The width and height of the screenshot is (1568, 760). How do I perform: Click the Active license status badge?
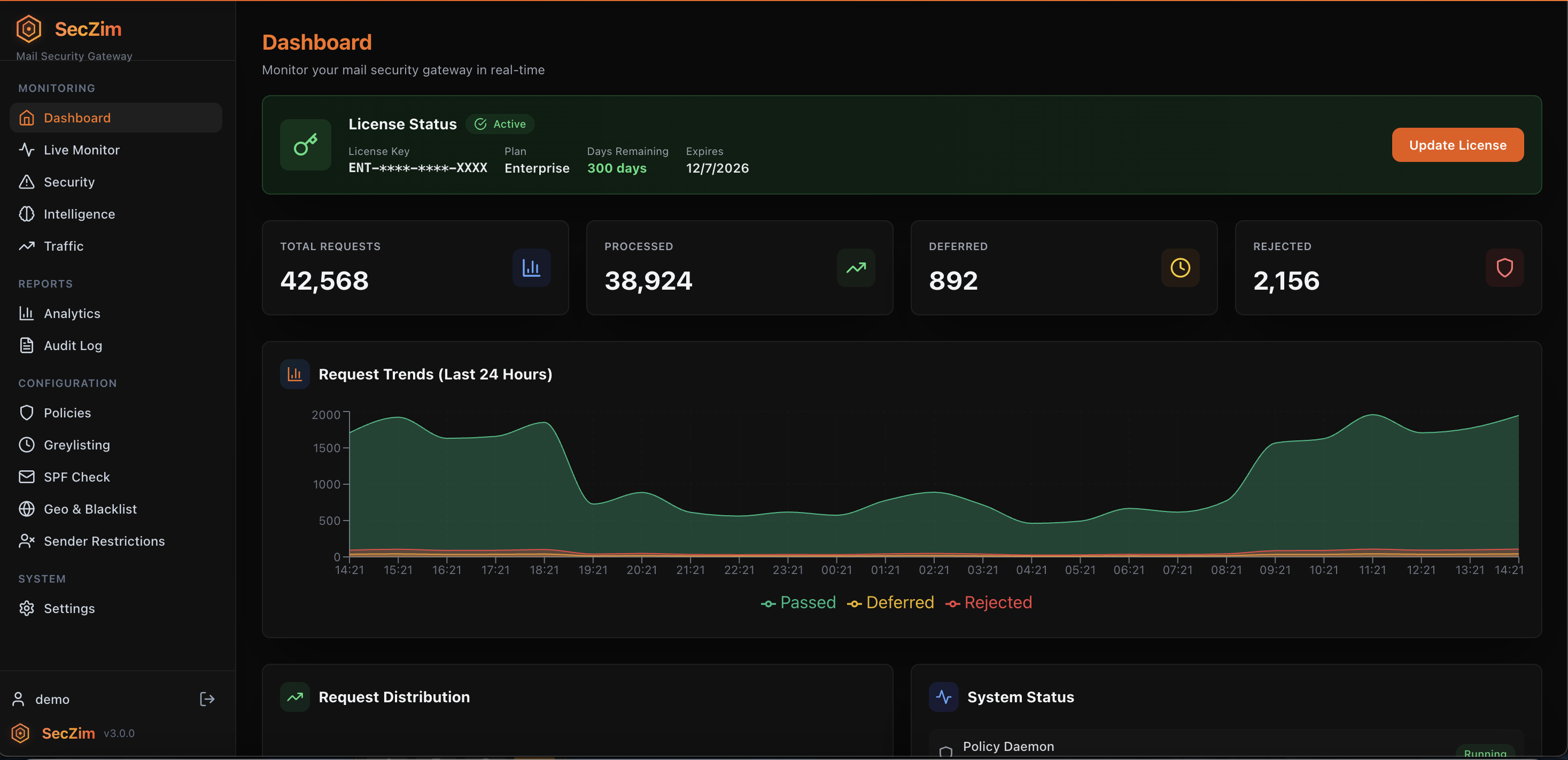pos(500,123)
